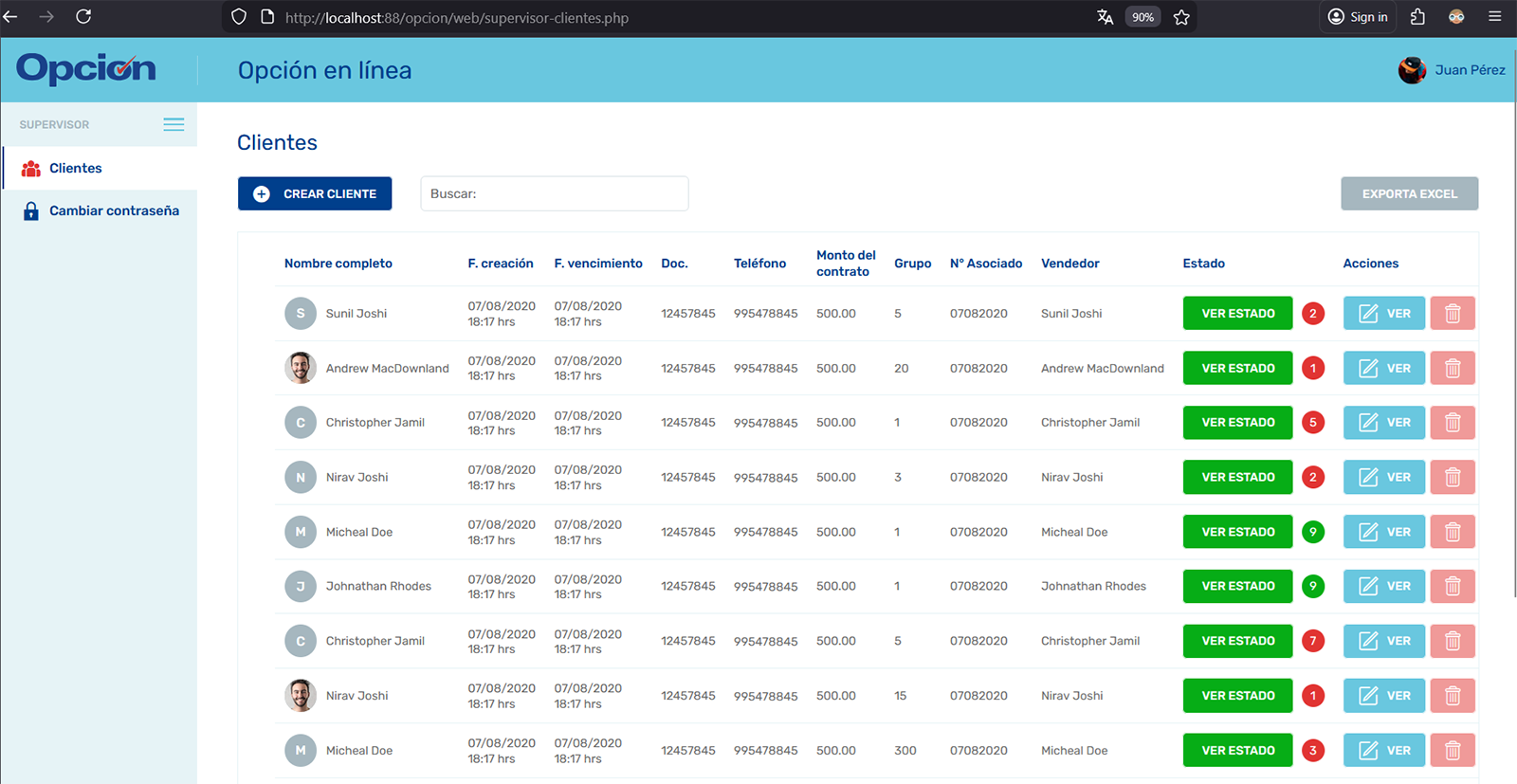Open the Juan Pérez user profile menu
This screenshot has height=784, width=1517.
1452,70
